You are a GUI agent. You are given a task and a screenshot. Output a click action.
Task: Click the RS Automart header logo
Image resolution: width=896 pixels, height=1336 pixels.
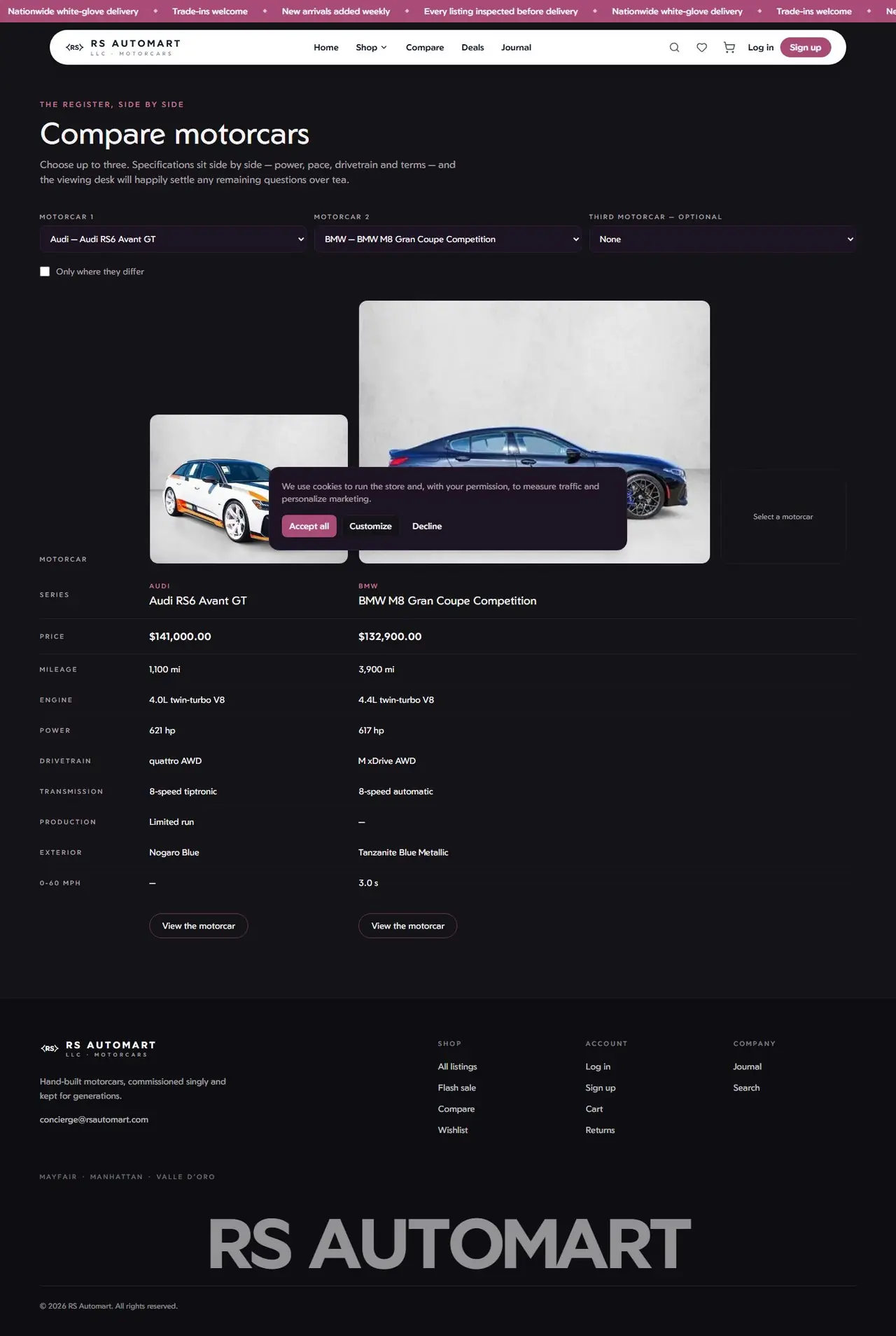click(123, 48)
